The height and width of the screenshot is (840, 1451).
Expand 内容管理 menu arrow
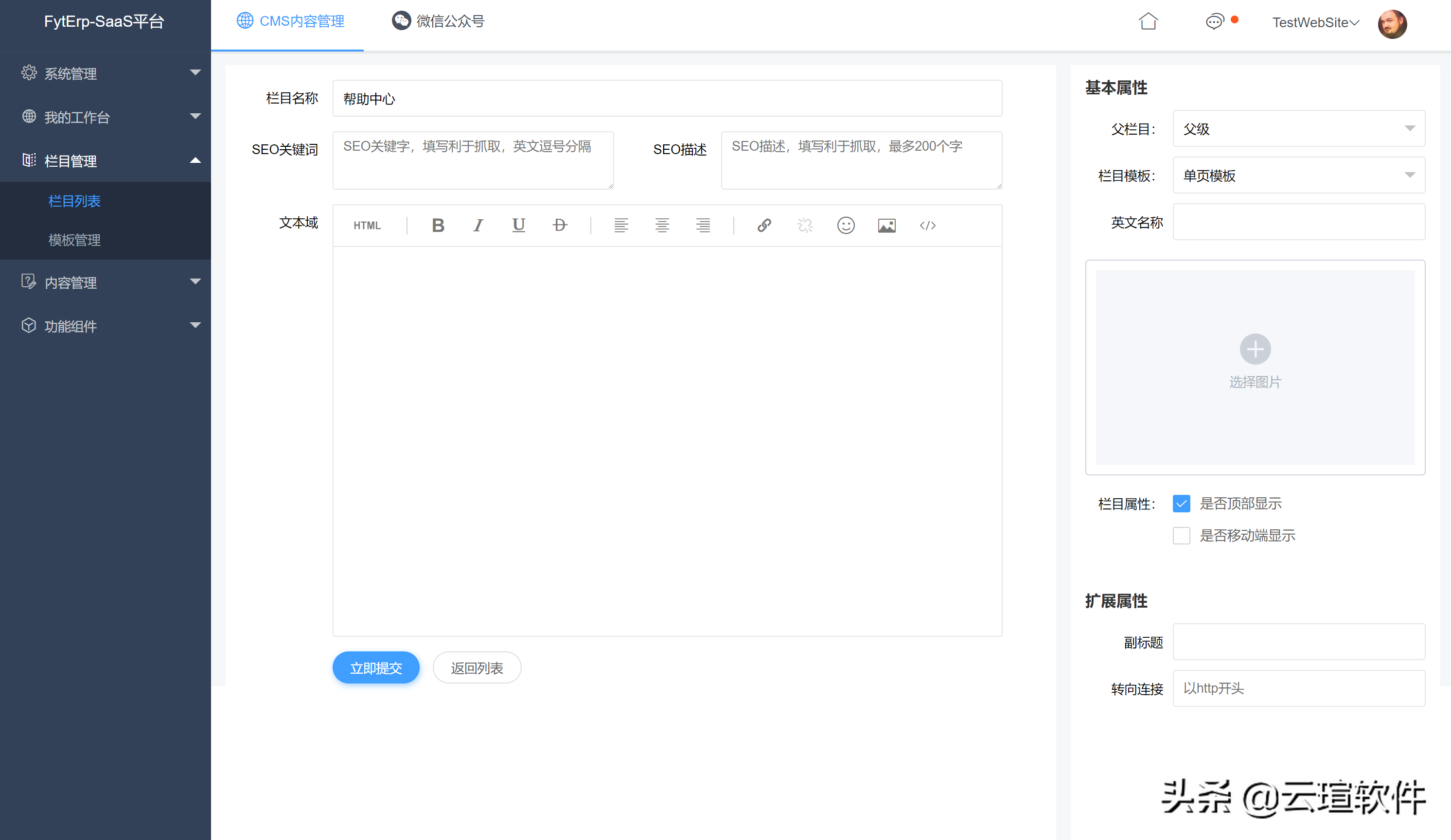(x=195, y=281)
